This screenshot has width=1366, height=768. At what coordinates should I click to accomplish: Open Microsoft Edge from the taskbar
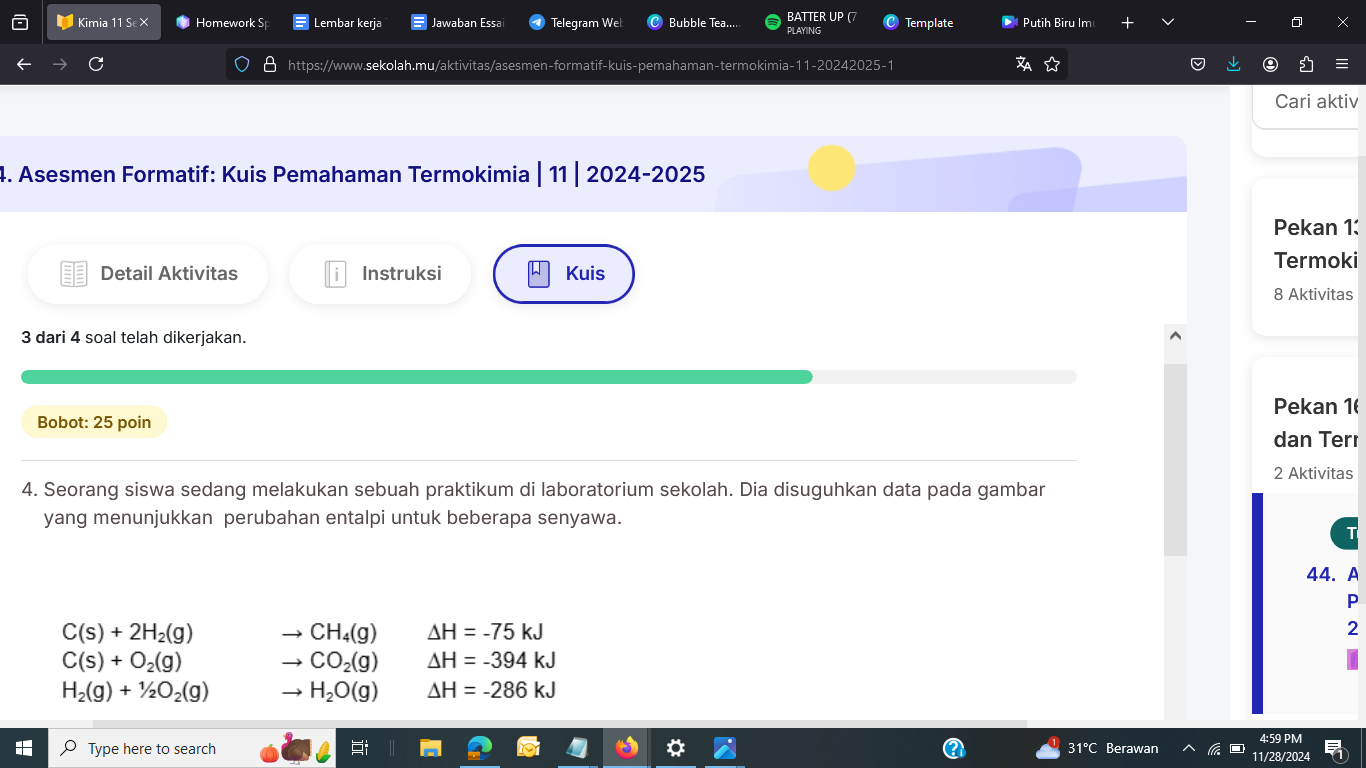pyautogui.click(x=480, y=748)
